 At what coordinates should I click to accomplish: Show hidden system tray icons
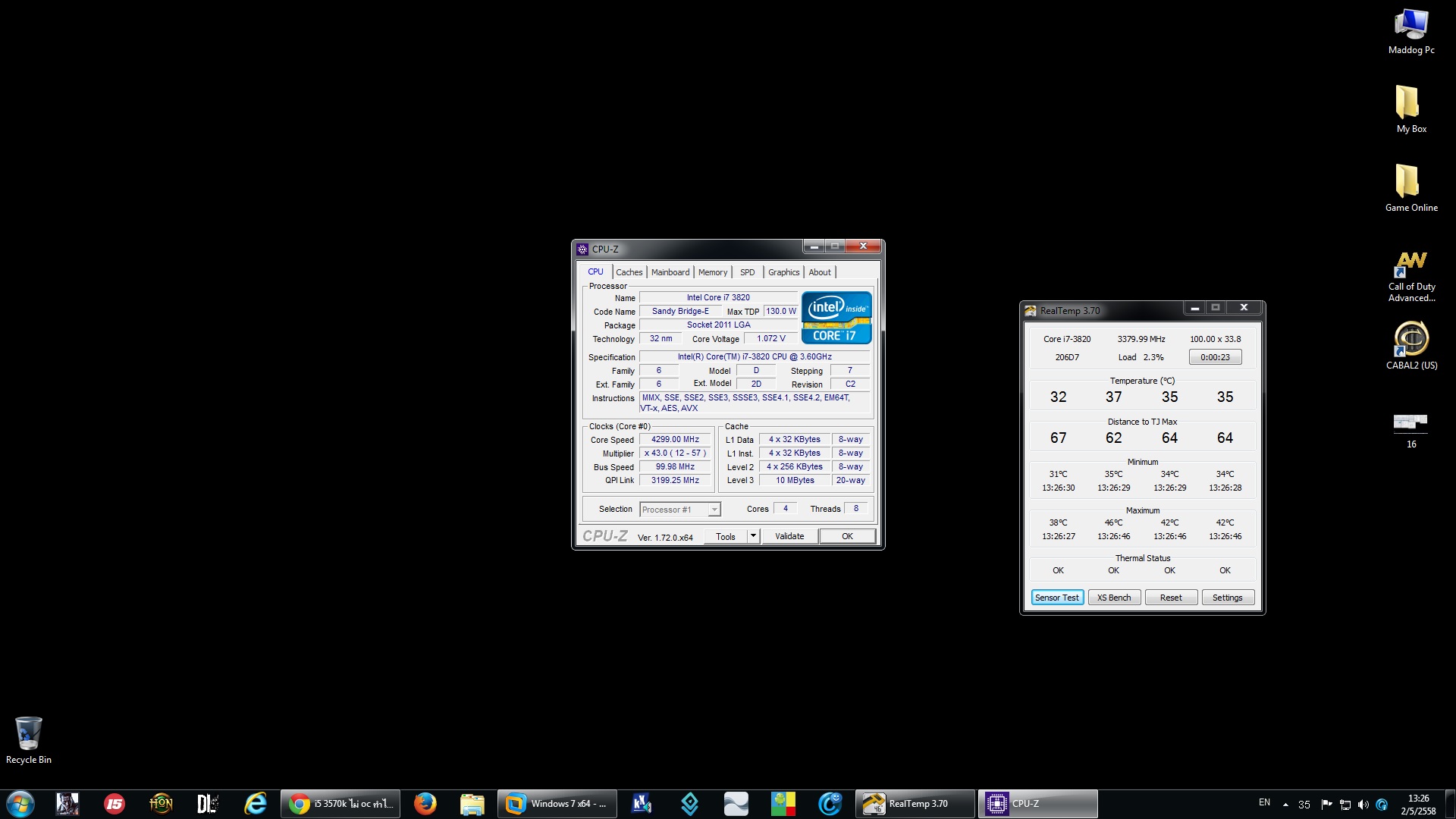tap(1285, 804)
